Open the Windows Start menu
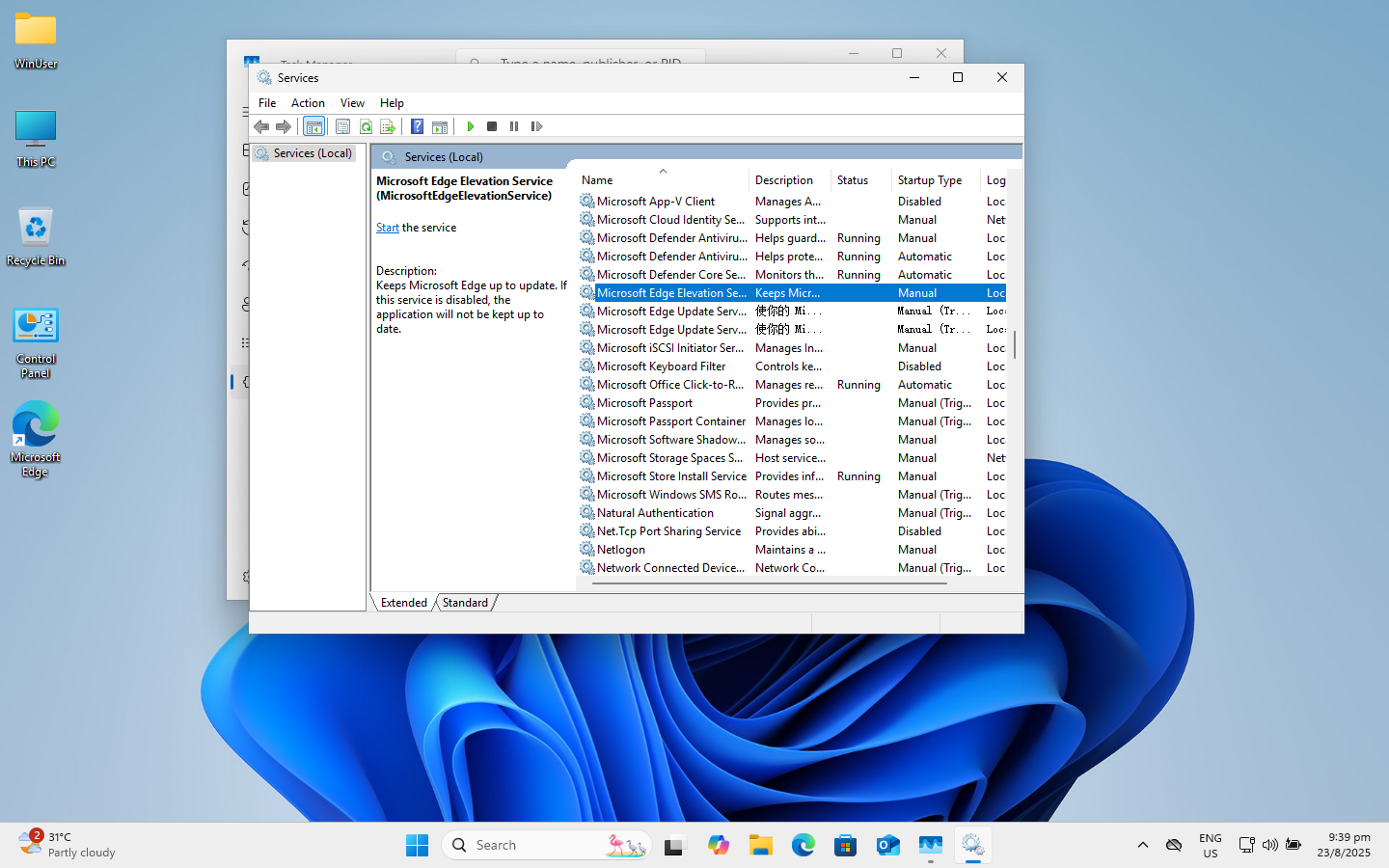Image resolution: width=1389 pixels, height=868 pixels. pyautogui.click(x=417, y=845)
